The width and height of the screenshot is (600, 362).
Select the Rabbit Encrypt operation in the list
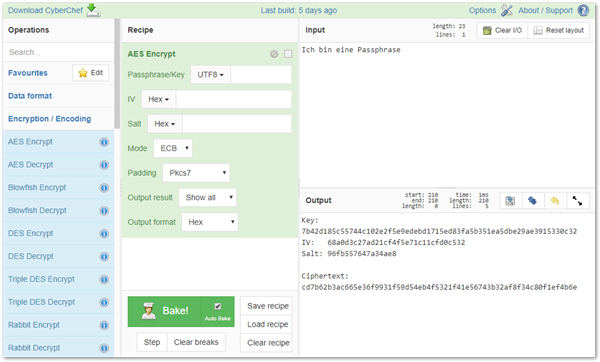pos(59,325)
